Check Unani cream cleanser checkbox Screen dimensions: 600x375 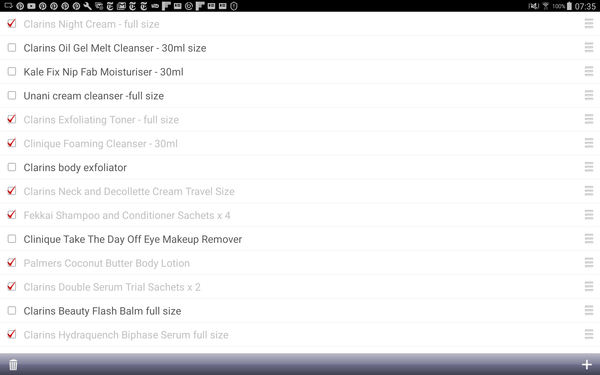click(x=12, y=95)
